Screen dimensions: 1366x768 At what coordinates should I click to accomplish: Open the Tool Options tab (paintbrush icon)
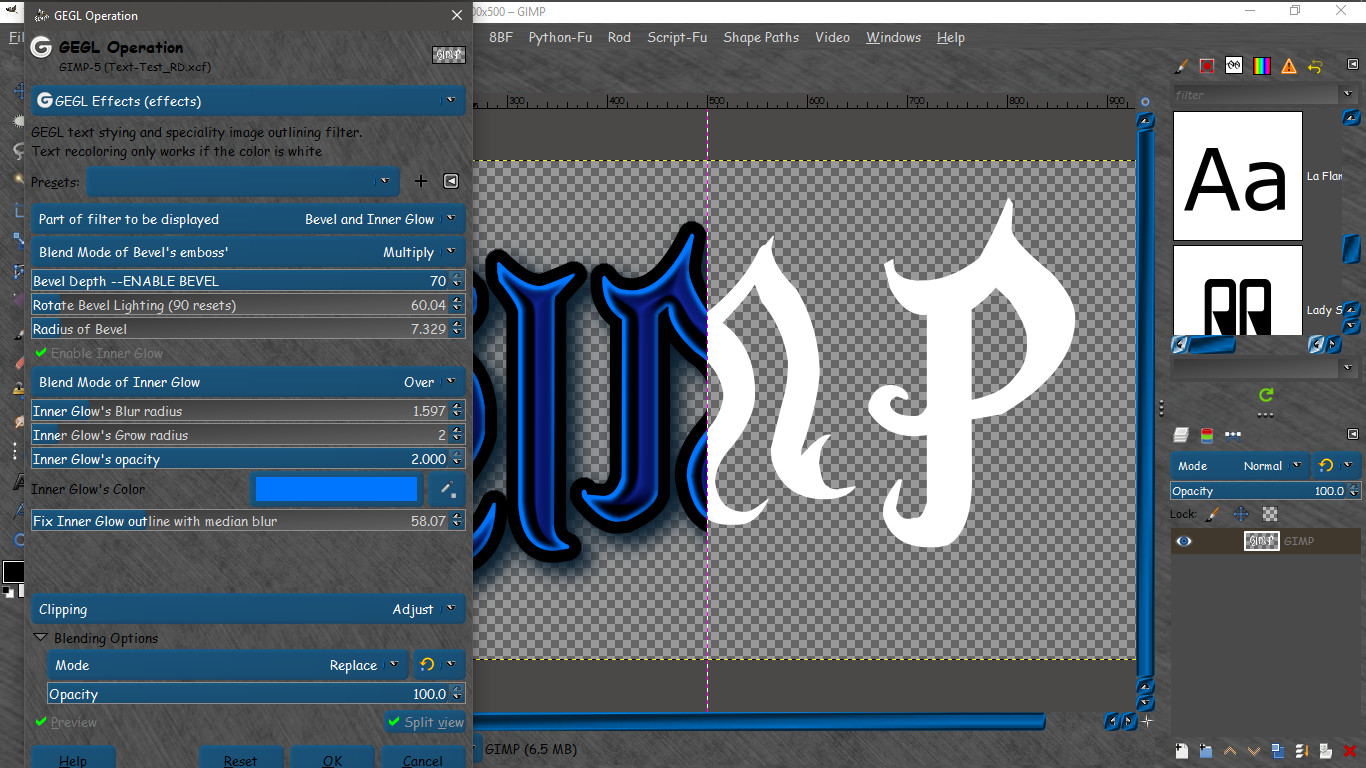(x=1181, y=66)
